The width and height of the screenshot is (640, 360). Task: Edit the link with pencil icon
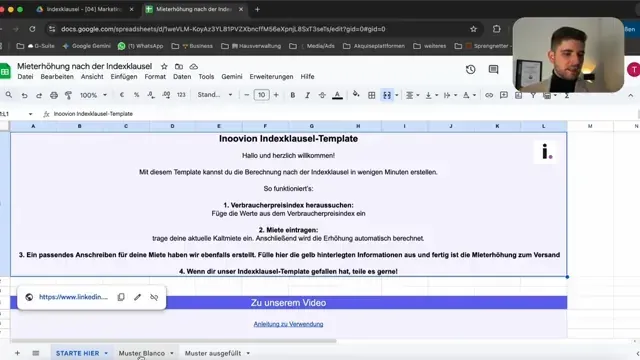point(138,297)
